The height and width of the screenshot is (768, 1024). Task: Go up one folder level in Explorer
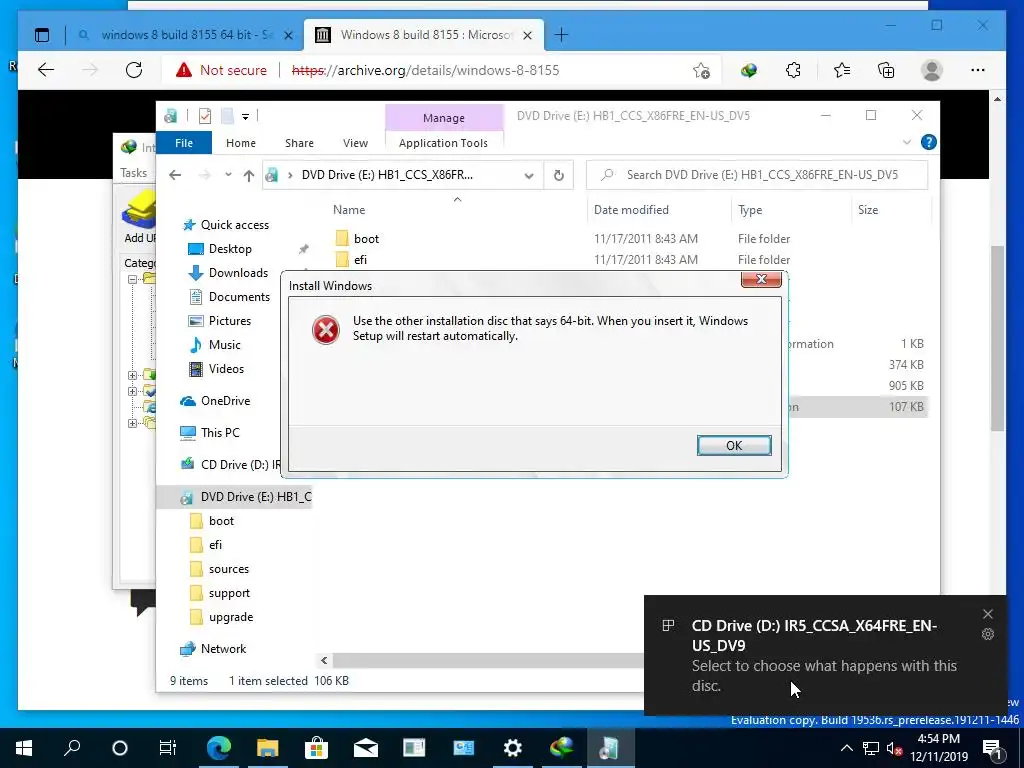(x=249, y=175)
